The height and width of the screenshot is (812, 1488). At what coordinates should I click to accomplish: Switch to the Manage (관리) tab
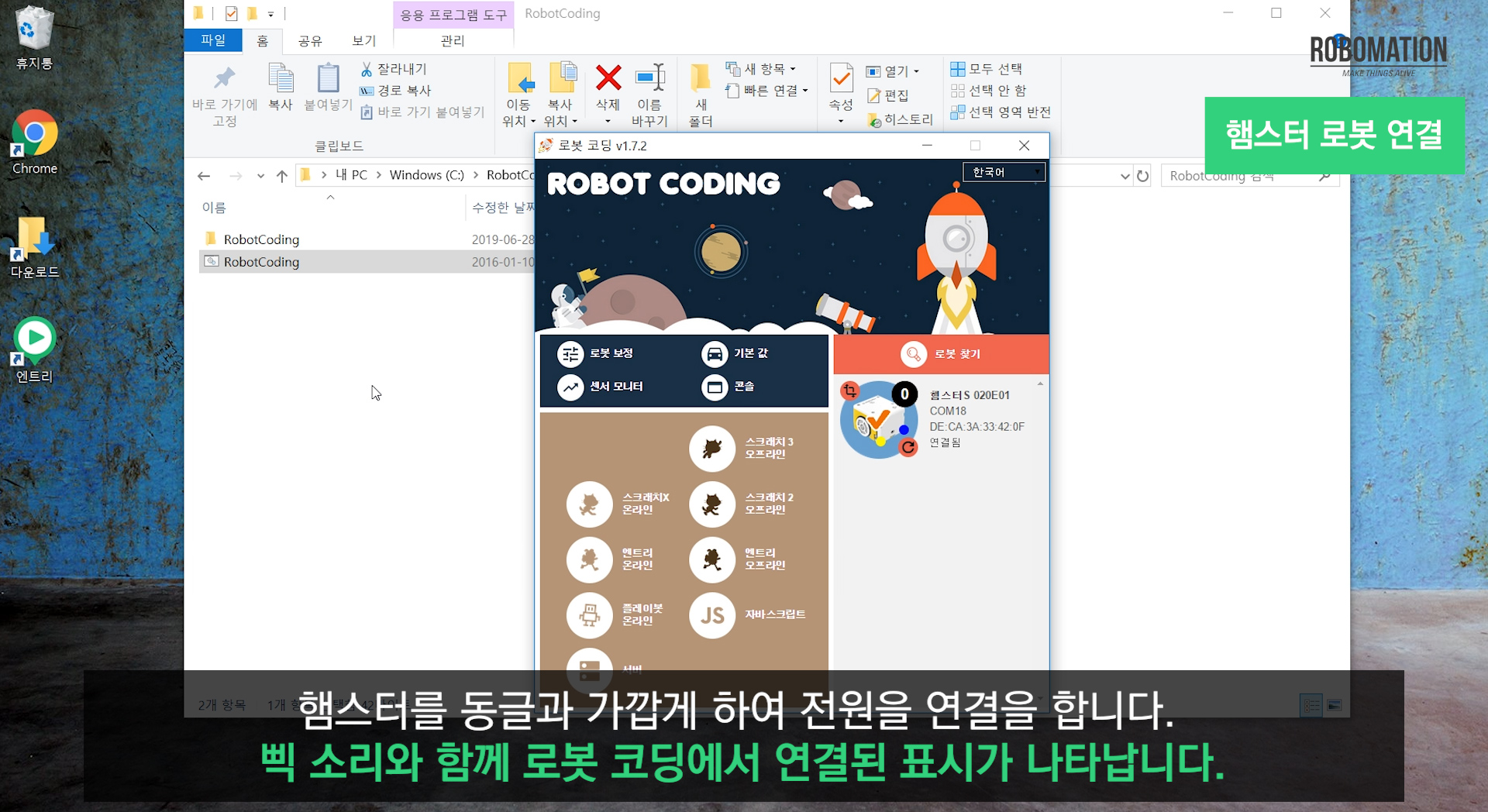click(453, 40)
